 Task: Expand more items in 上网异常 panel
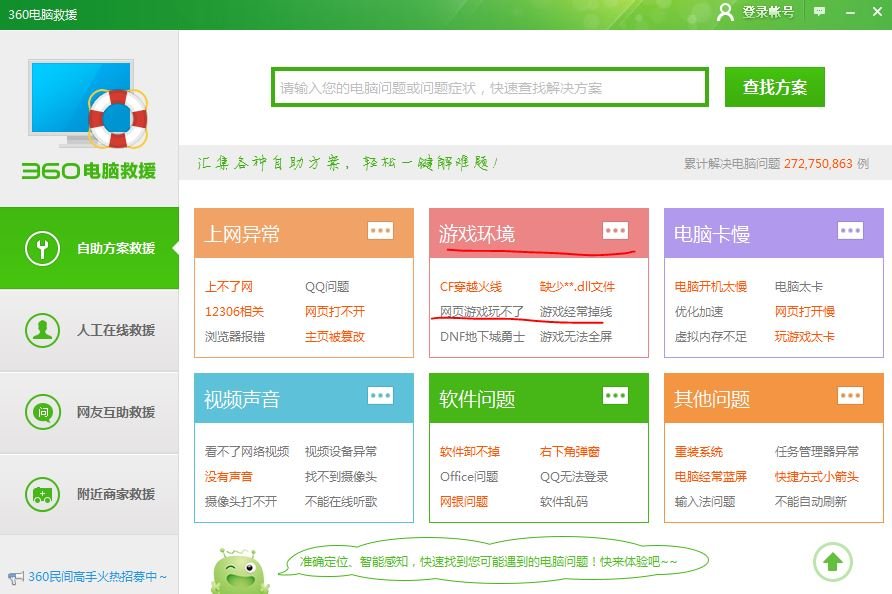(x=380, y=229)
